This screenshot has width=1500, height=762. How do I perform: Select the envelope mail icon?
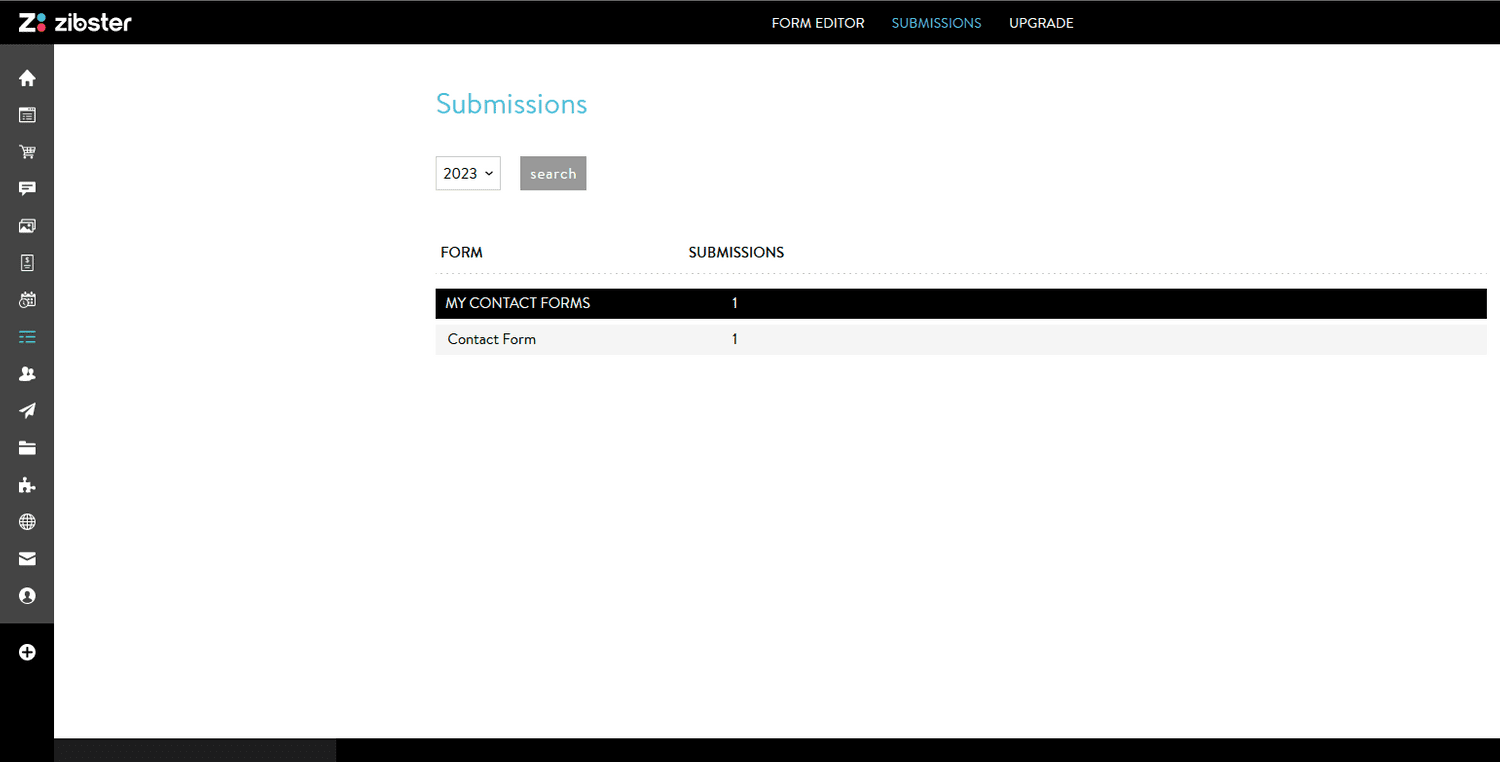pos(27,558)
